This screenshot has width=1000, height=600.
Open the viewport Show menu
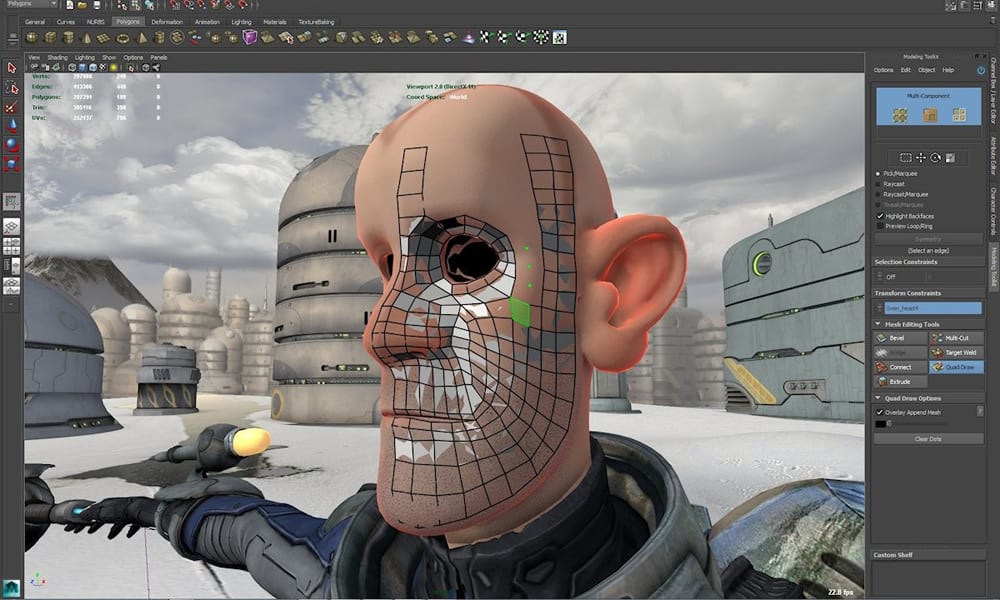(109, 57)
